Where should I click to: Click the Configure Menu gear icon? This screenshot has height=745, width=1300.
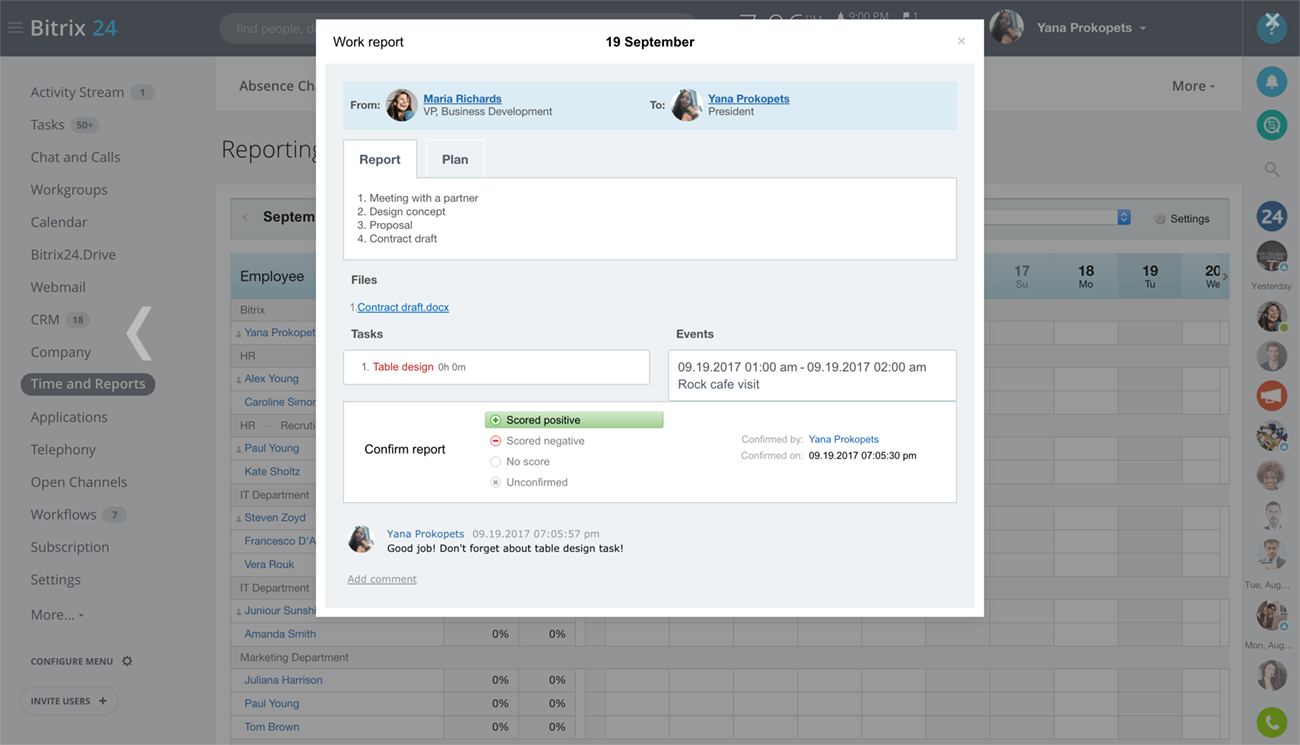[126, 661]
